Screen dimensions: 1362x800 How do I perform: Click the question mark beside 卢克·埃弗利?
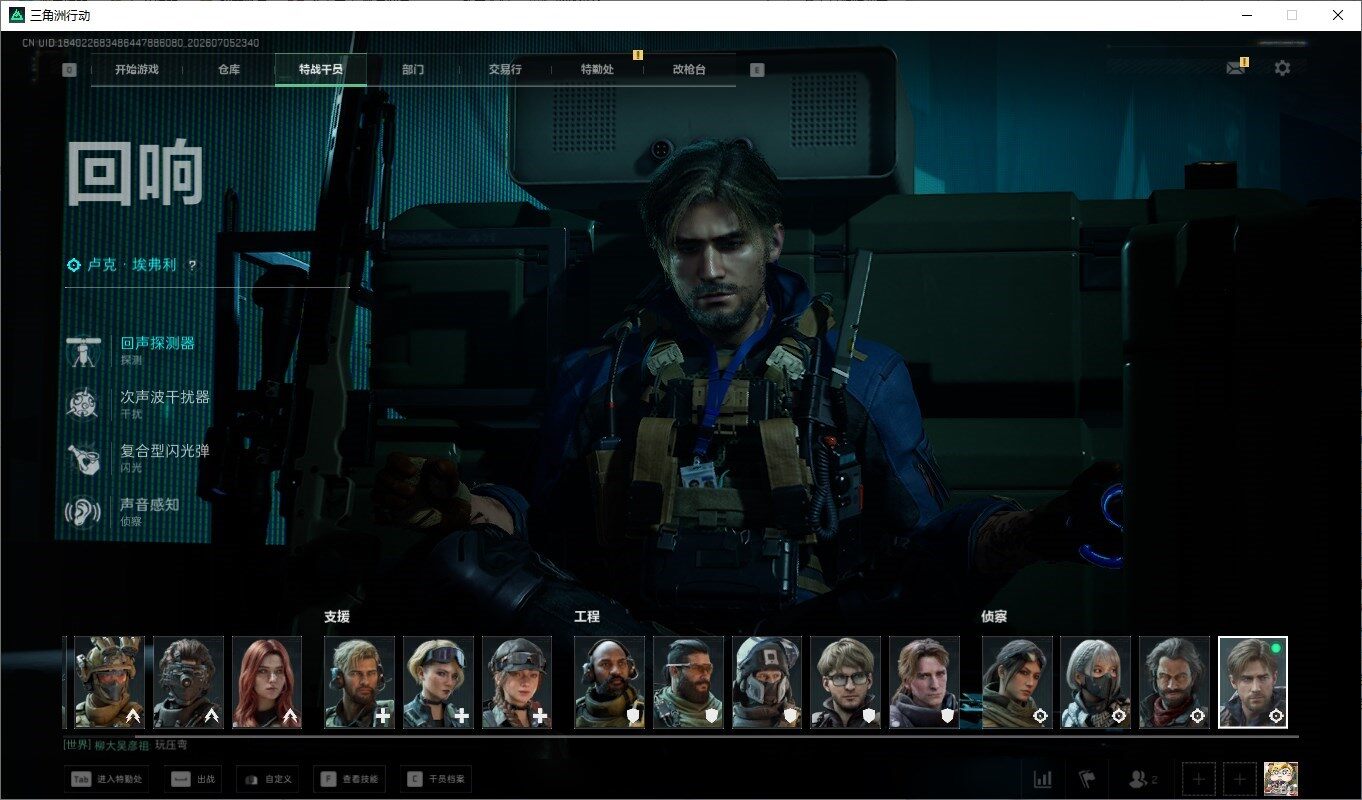click(x=192, y=265)
